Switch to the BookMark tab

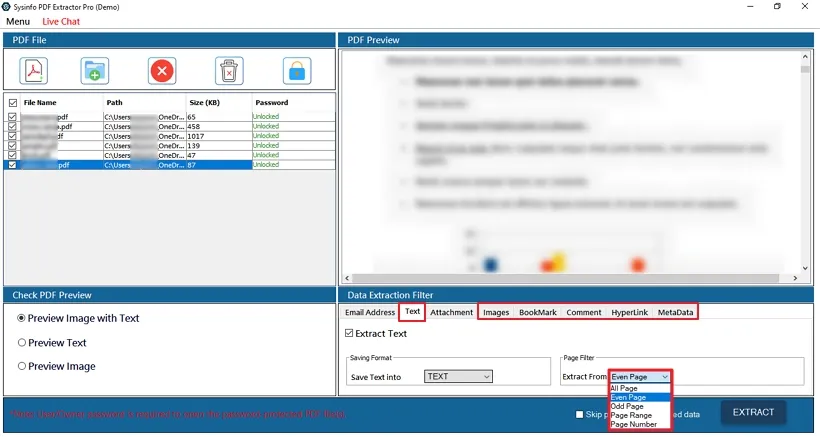pyautogui.click(x=538, y=312)
